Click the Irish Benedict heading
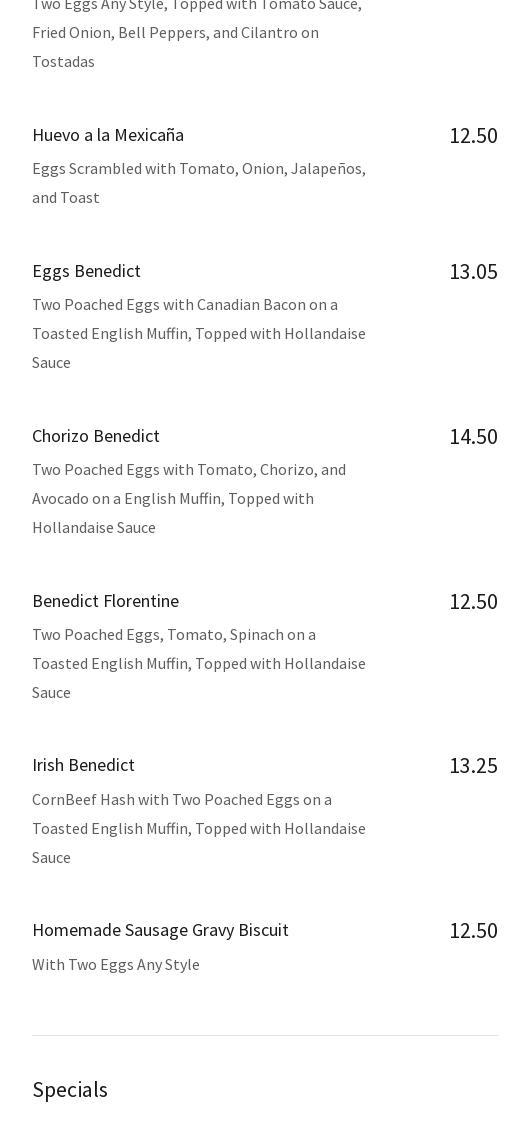530x1128 pixels. coord(83,765)
